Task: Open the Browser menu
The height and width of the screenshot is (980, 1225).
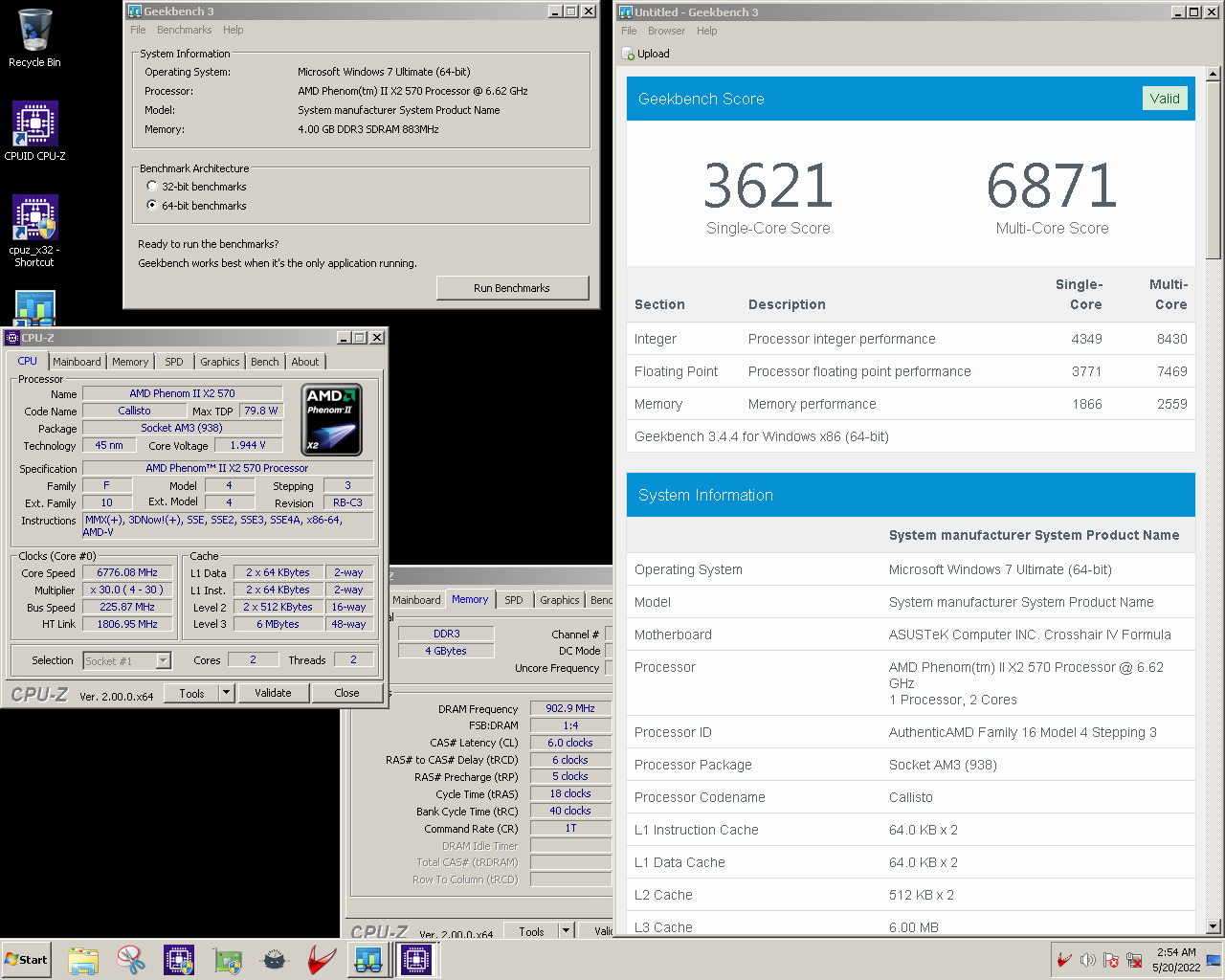Action: coord(666,31)
